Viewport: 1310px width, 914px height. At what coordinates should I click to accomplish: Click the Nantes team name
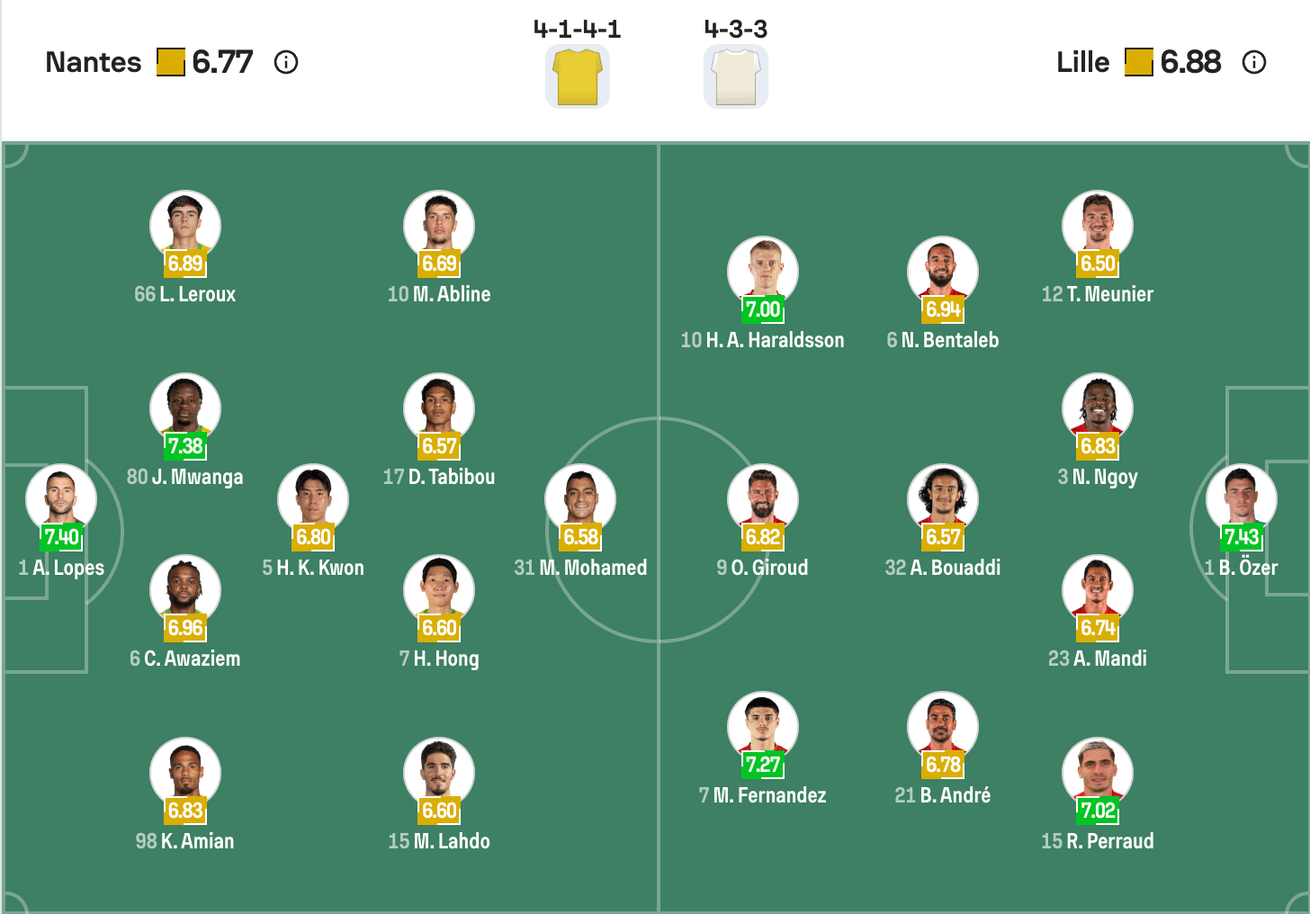coord(93,63)
